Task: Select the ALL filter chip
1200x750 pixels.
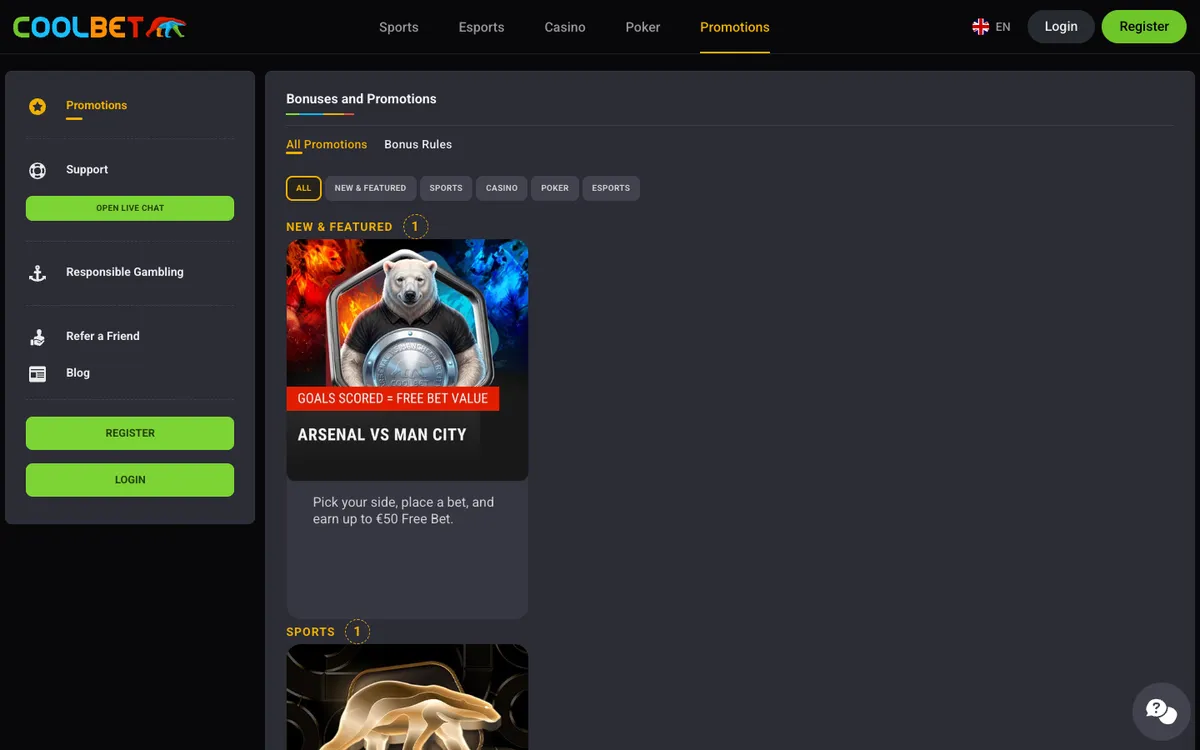Action: [304, 188]
